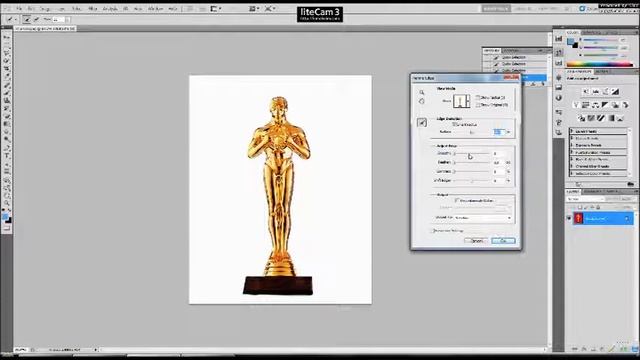Screen dimensions: 640x360
Task: Click the Brightness/Contrast adjustment icon
Action: point(586,92)
